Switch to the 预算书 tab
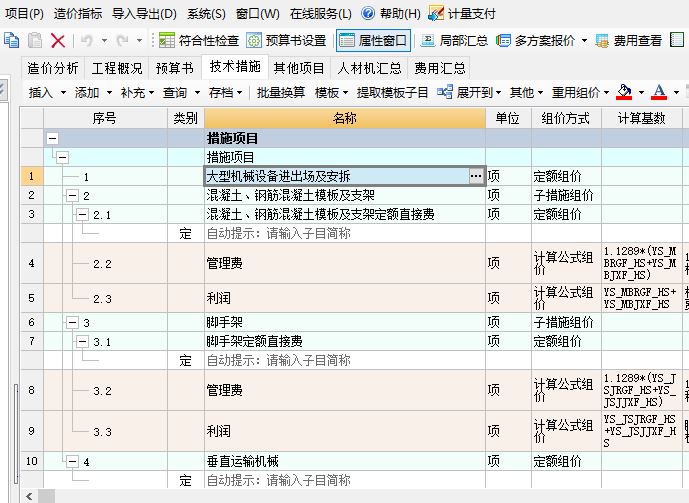 click(x=175, y=68)
